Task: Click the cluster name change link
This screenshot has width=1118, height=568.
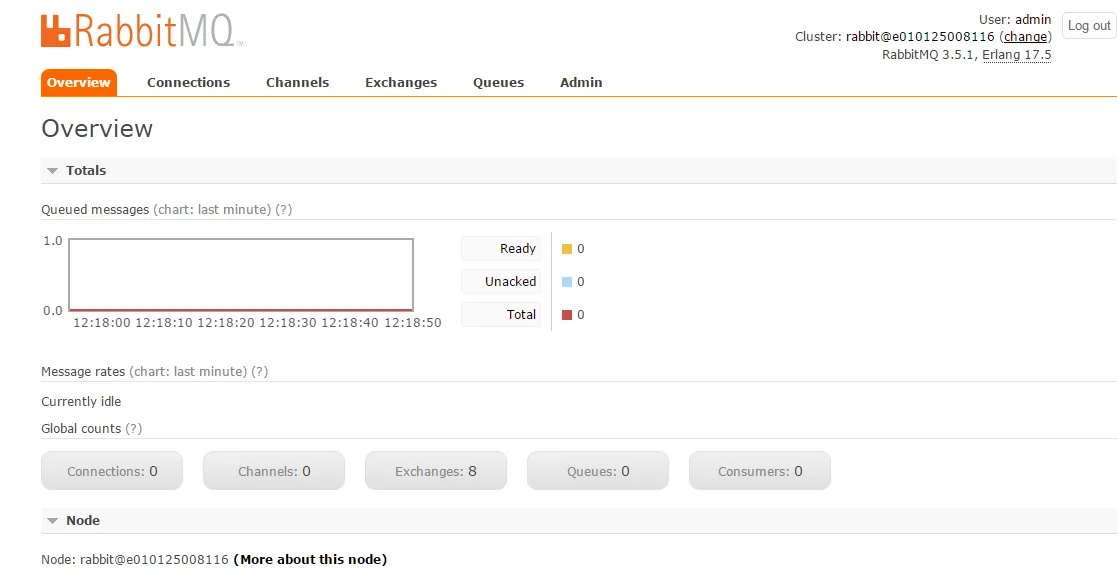Action: click(1025, 37)
